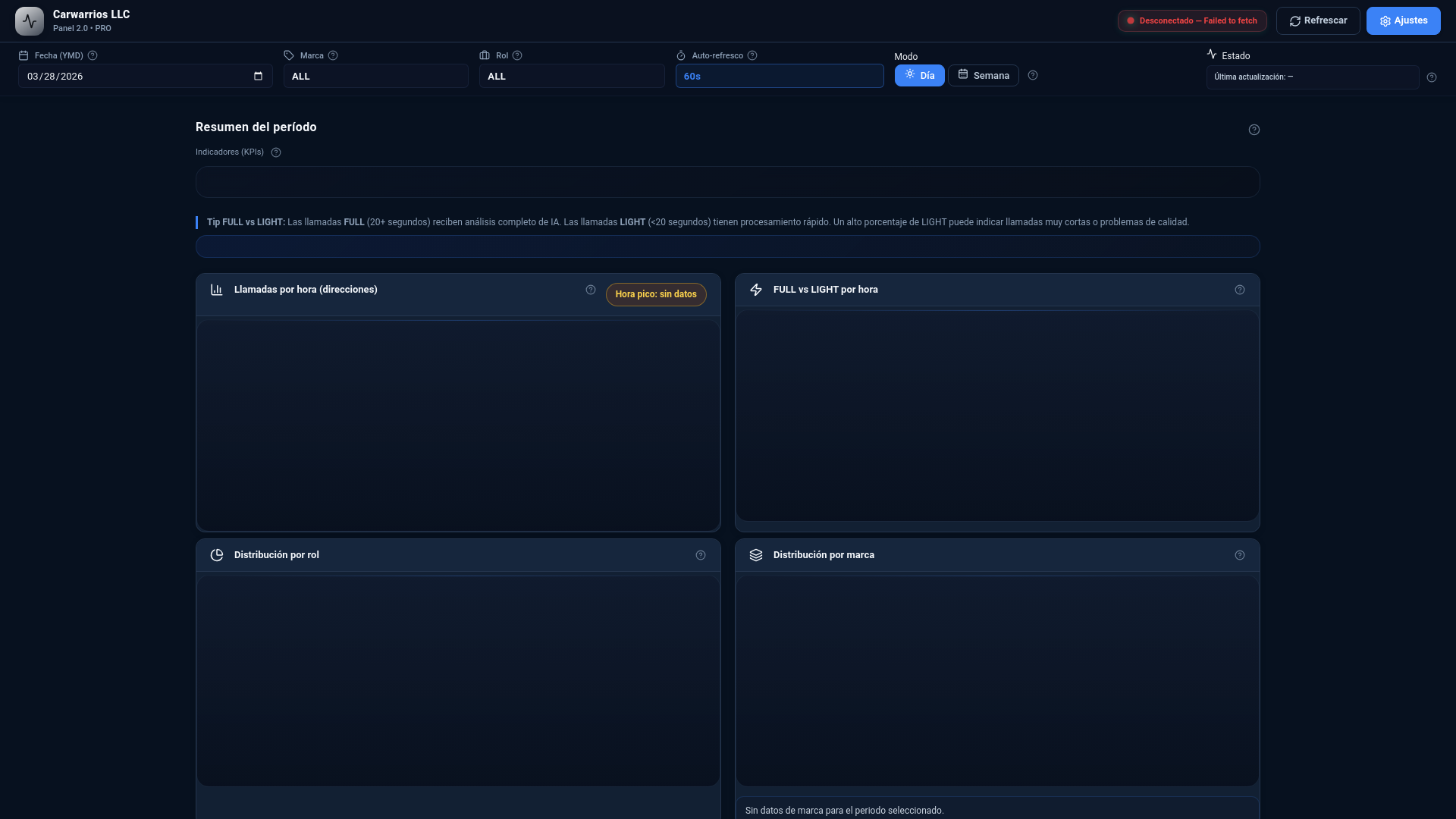Click the Rol briefcase icon
Screen dimensions: 1456x819
pyautogui.click(x=485, y=55)
